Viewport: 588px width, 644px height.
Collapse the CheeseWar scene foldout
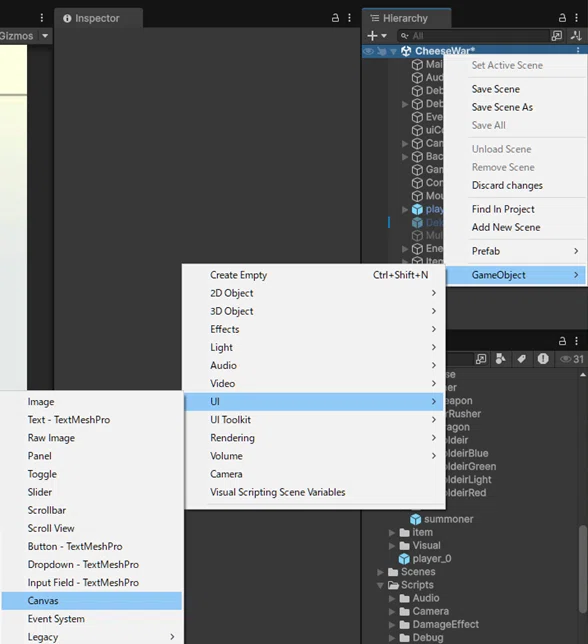(393, 52)
